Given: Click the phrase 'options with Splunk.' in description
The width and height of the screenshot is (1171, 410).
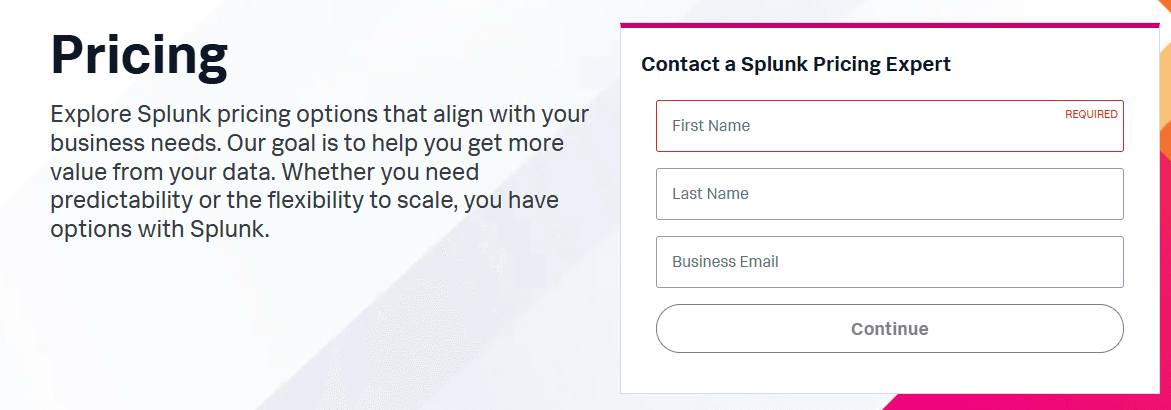Looking at the screenshot, I should tap(160, 230).
